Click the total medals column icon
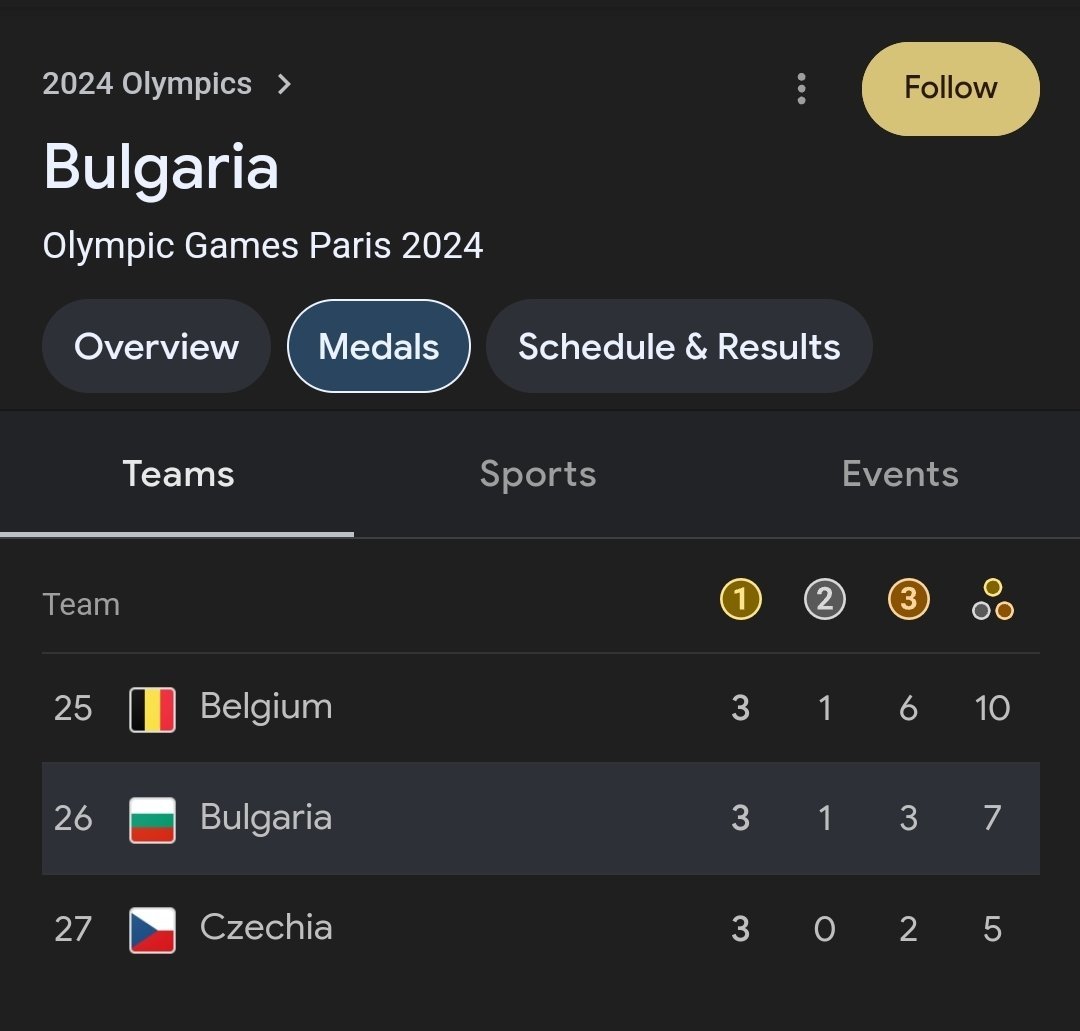This screenshot has width=1080, height=1031. (992, 600)
